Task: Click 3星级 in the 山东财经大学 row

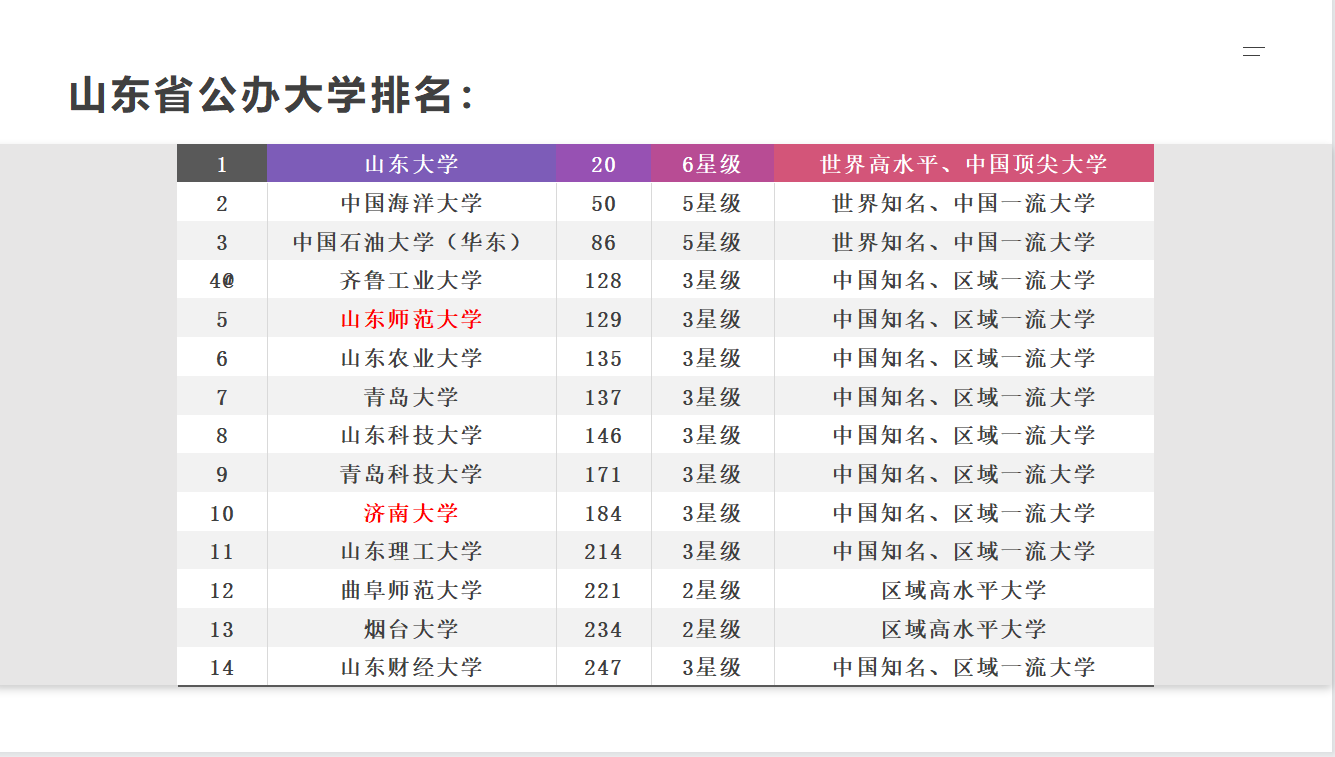Action: [x=712, y=667]
